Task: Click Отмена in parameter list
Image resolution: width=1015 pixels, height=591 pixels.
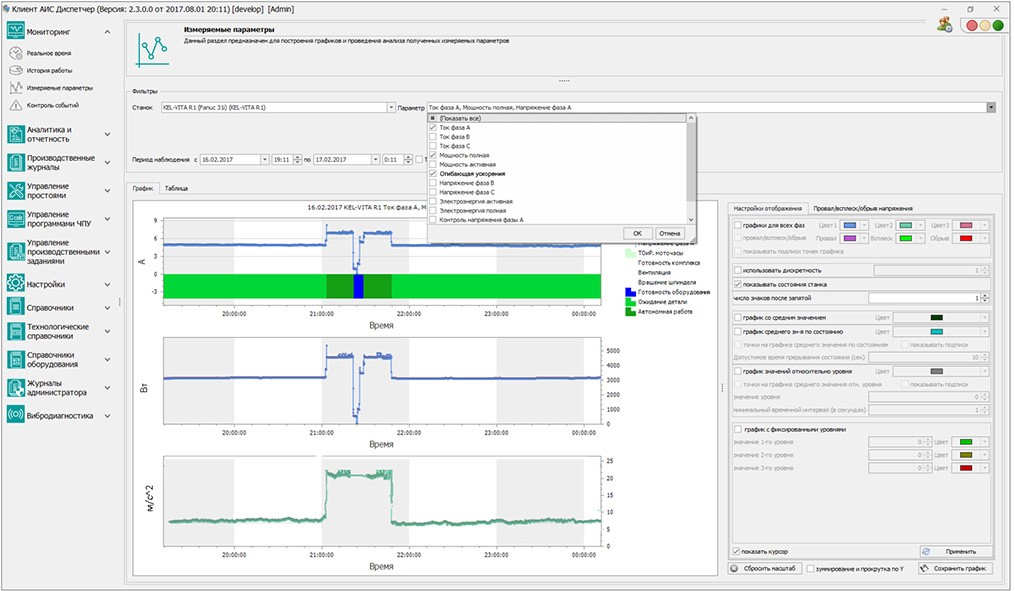Action: click(669, 233)
